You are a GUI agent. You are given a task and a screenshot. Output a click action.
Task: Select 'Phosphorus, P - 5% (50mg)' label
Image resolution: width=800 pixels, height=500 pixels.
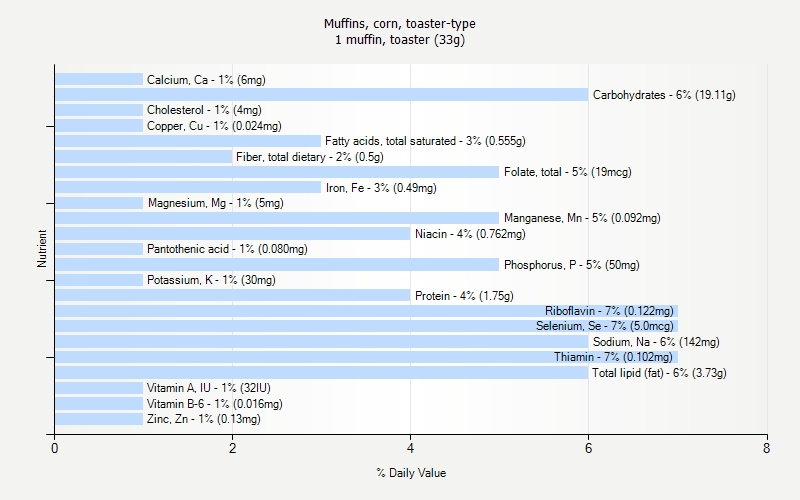coord(571,265)
